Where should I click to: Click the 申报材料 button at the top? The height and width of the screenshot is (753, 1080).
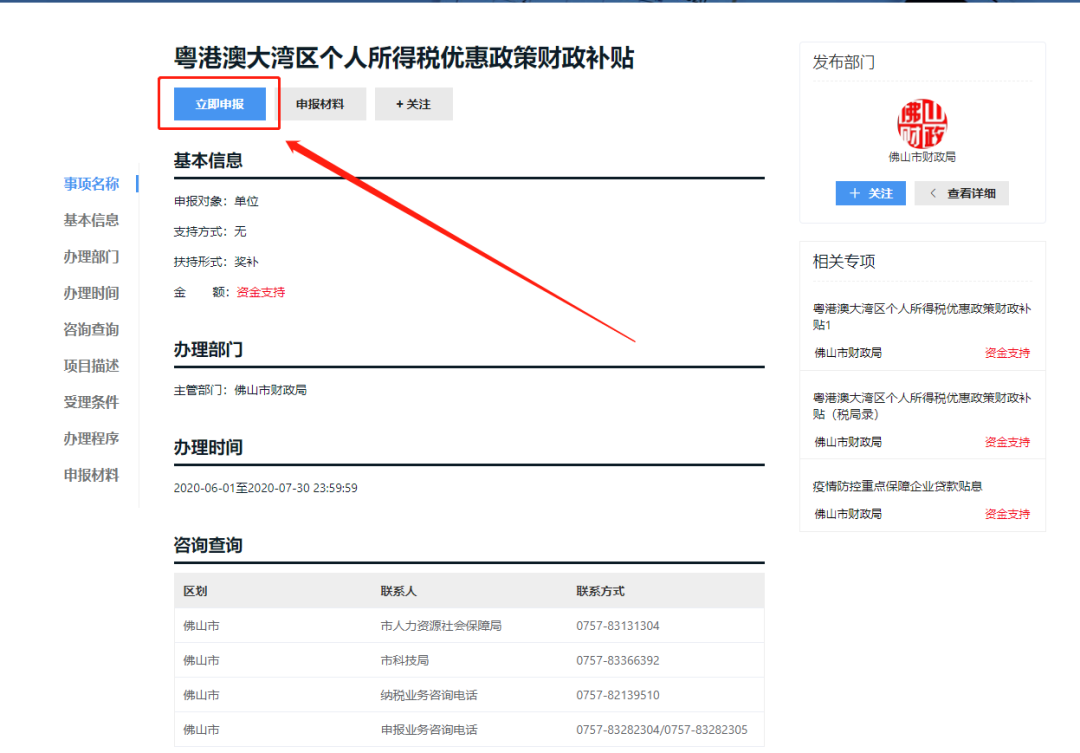pyautogui.click(x=322, y=103)
